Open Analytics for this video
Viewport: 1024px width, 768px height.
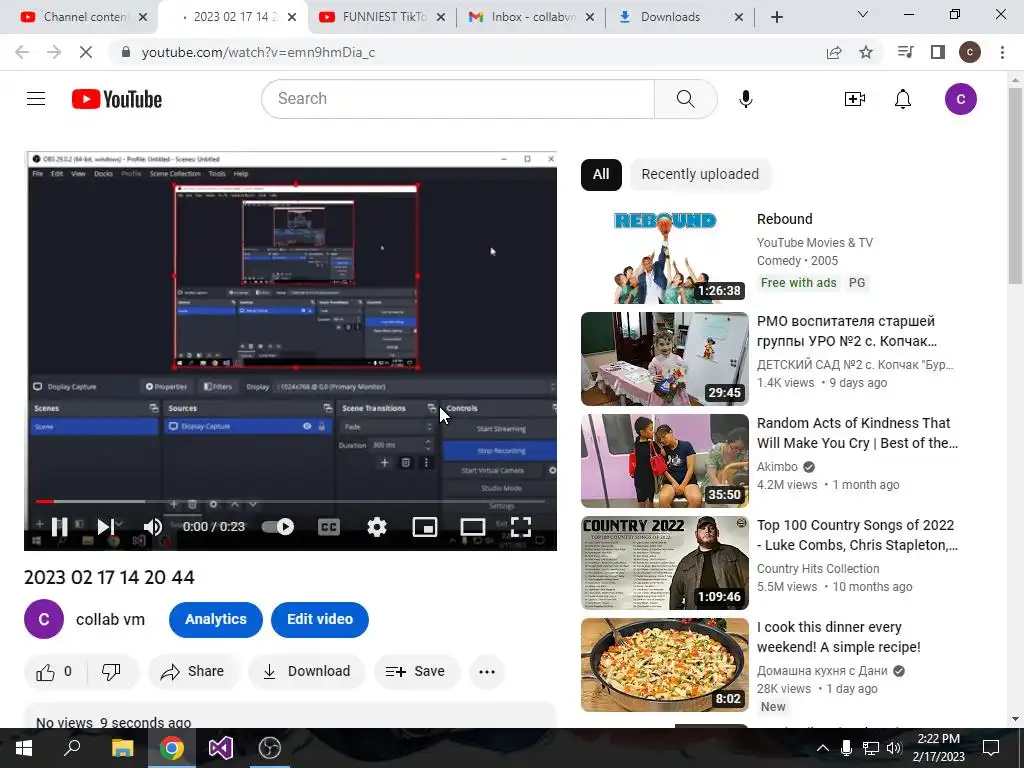tap(216, 619)
